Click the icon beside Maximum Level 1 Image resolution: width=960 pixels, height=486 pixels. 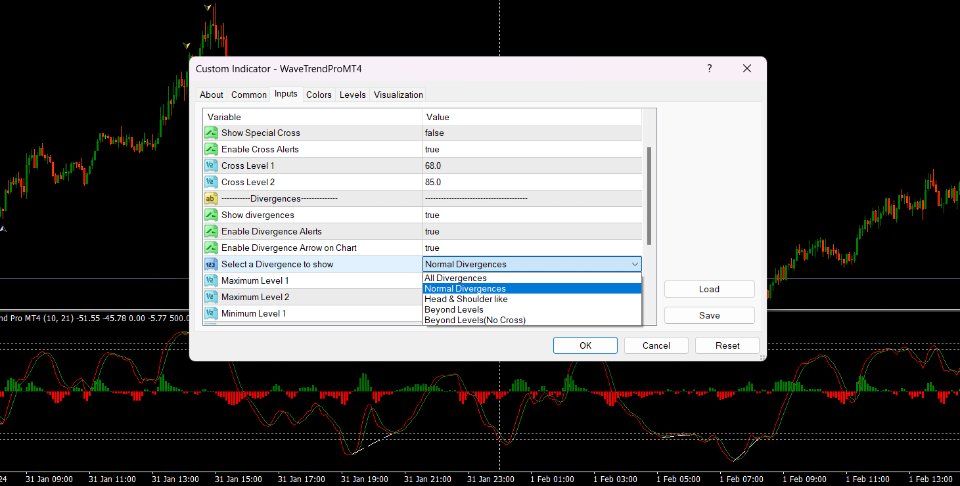(211, 281)
